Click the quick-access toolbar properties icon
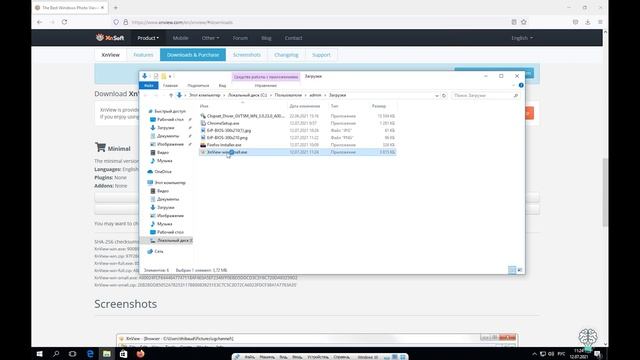Screen dimensions: 640x360 click(156, 76)
